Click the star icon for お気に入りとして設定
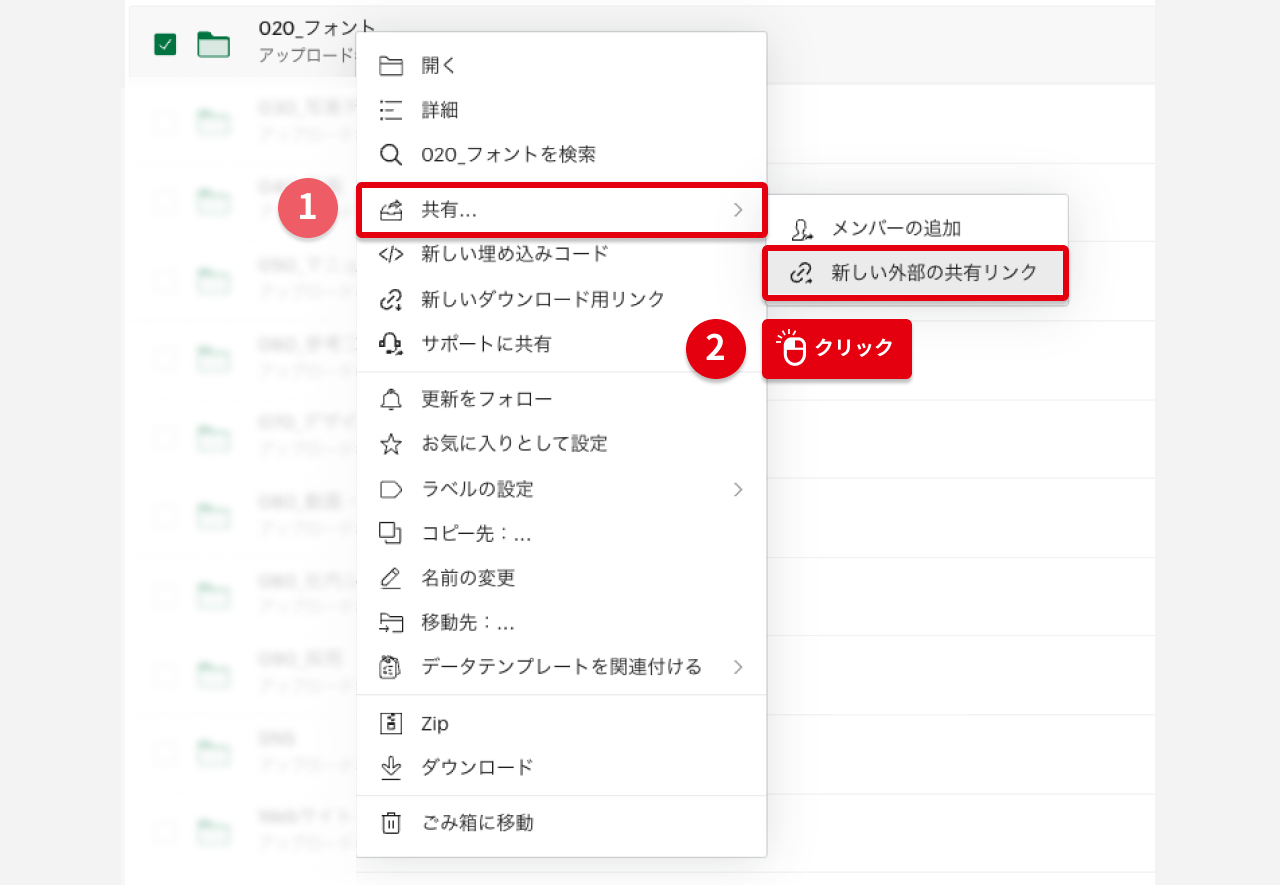This screenshot has height=885, width=1280. tap(391, 444)
